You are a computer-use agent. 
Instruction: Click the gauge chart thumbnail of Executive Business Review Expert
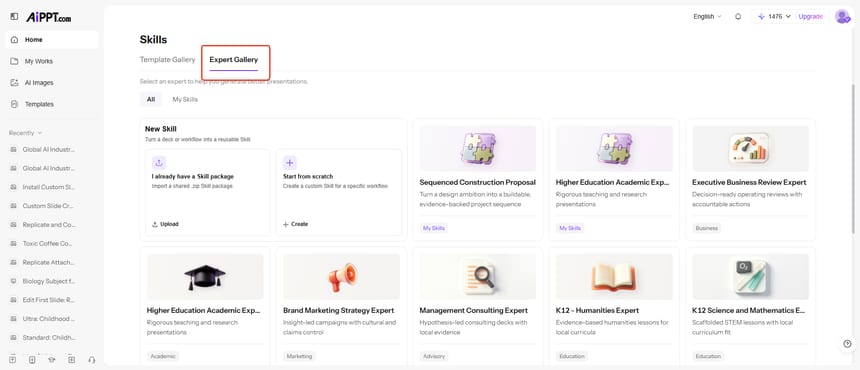tap(750, 148)
